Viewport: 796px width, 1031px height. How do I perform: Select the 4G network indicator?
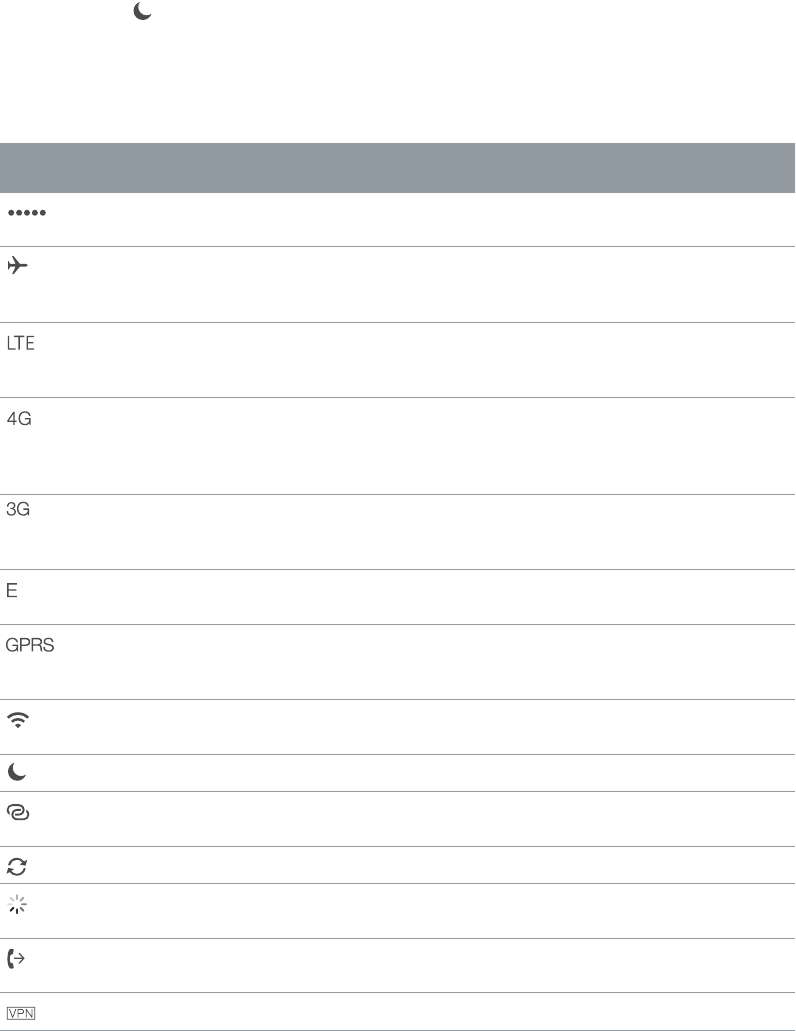[x=20, y=419]
